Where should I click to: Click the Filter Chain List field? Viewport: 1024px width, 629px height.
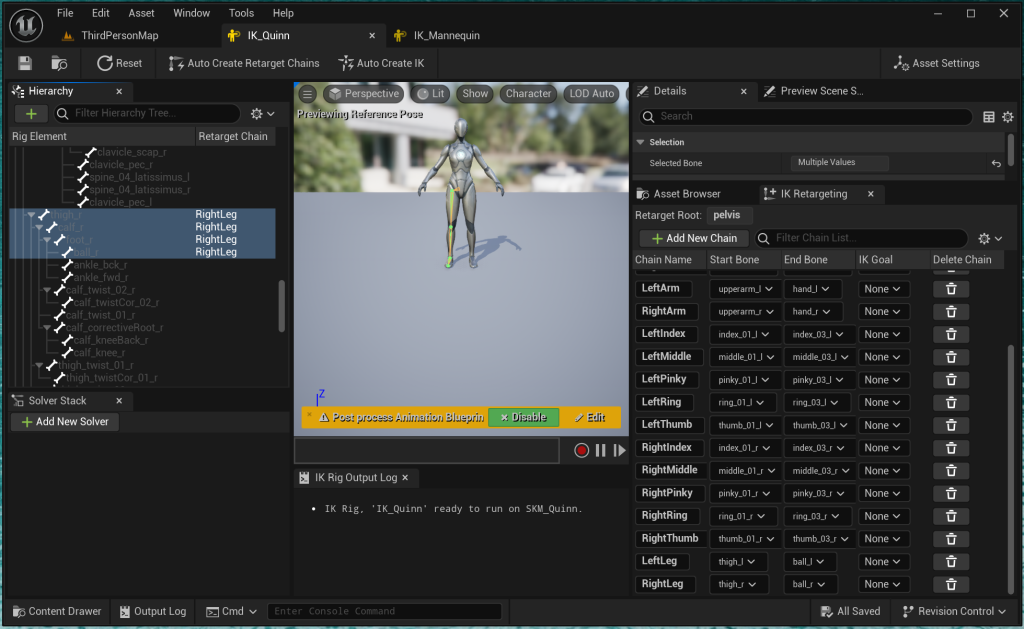coord(861,238)
